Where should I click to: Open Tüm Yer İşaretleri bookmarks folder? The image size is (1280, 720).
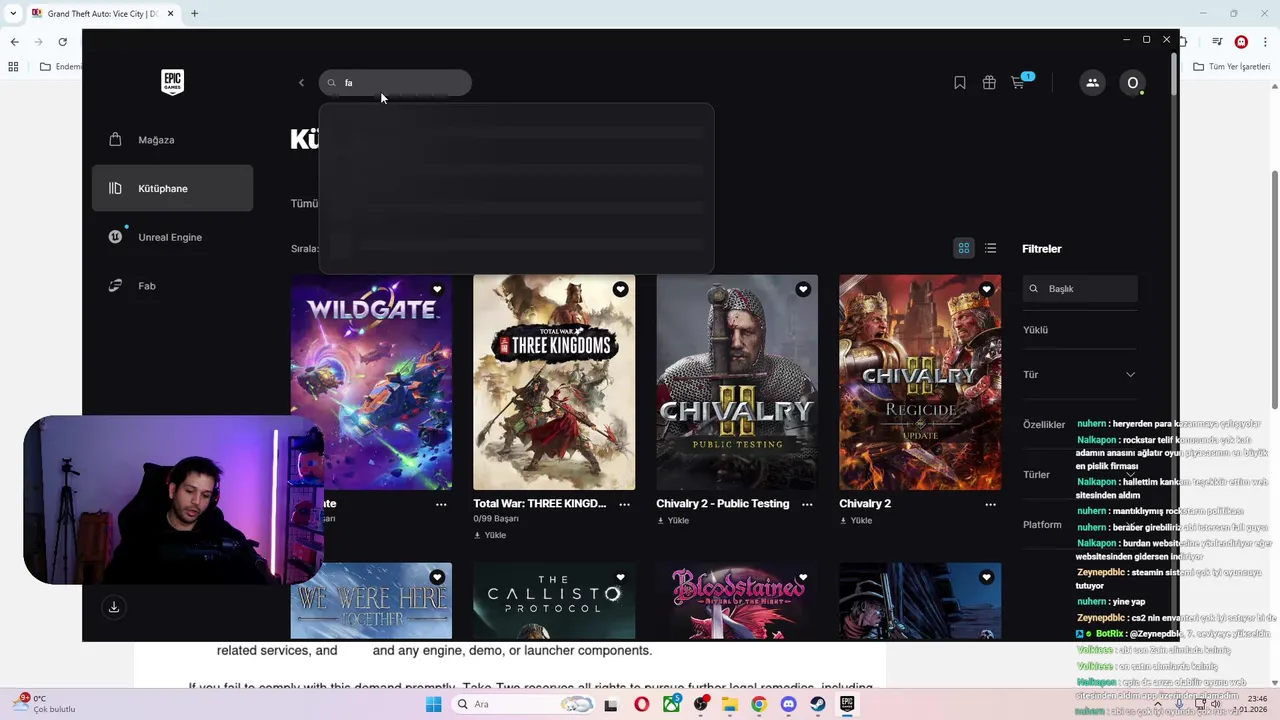click(1232, 67)
